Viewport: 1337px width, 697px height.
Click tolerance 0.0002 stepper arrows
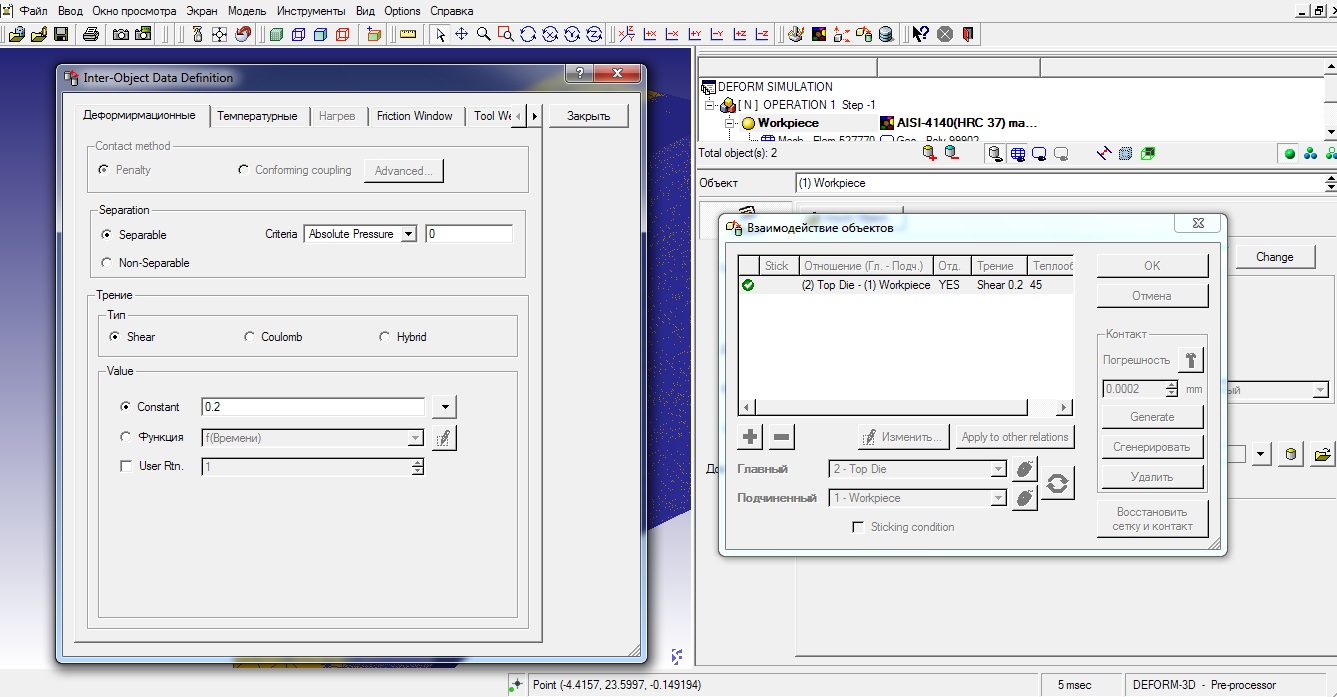click(1171, 389)
